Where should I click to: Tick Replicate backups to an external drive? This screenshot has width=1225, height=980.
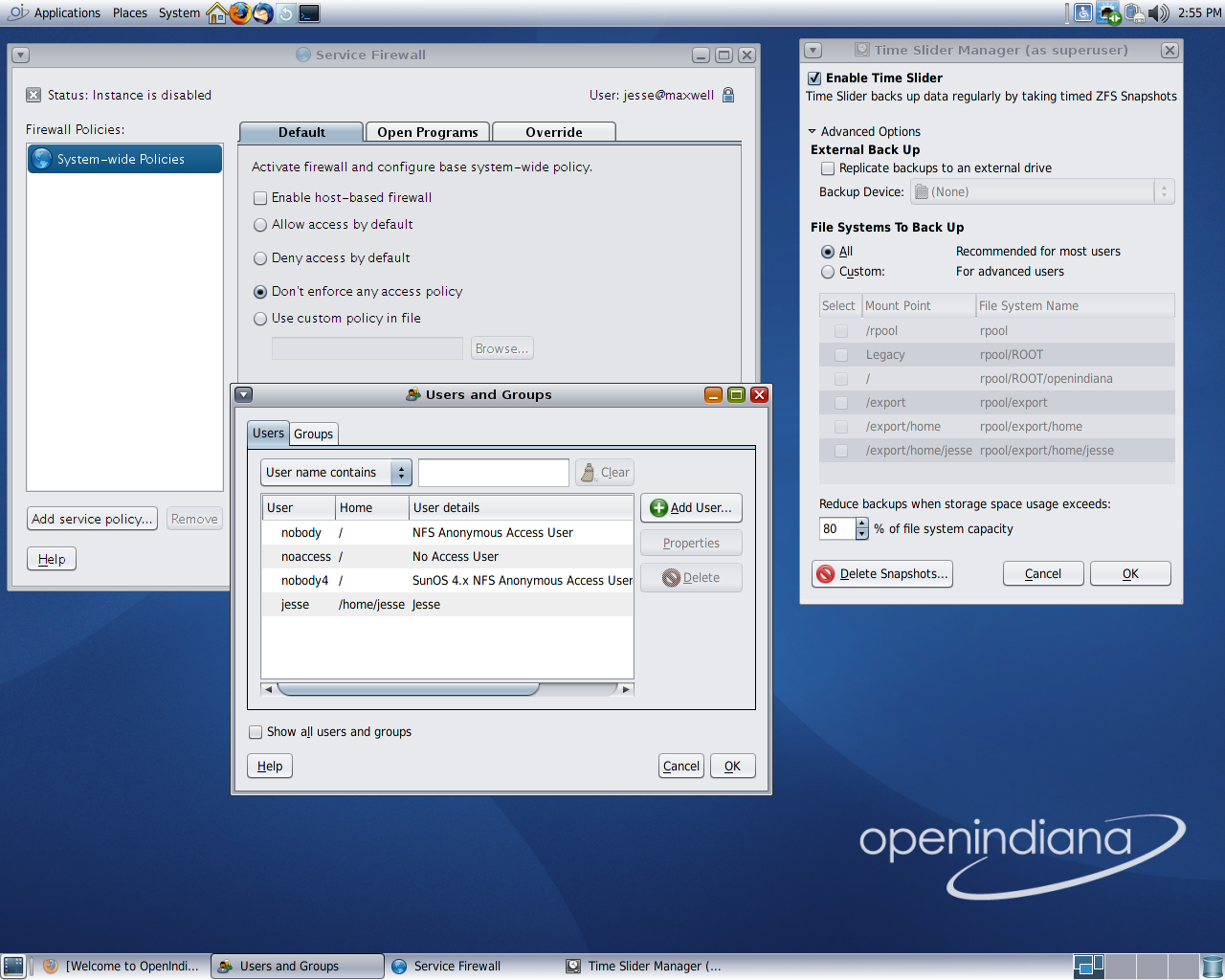click(x=828, y=168)
